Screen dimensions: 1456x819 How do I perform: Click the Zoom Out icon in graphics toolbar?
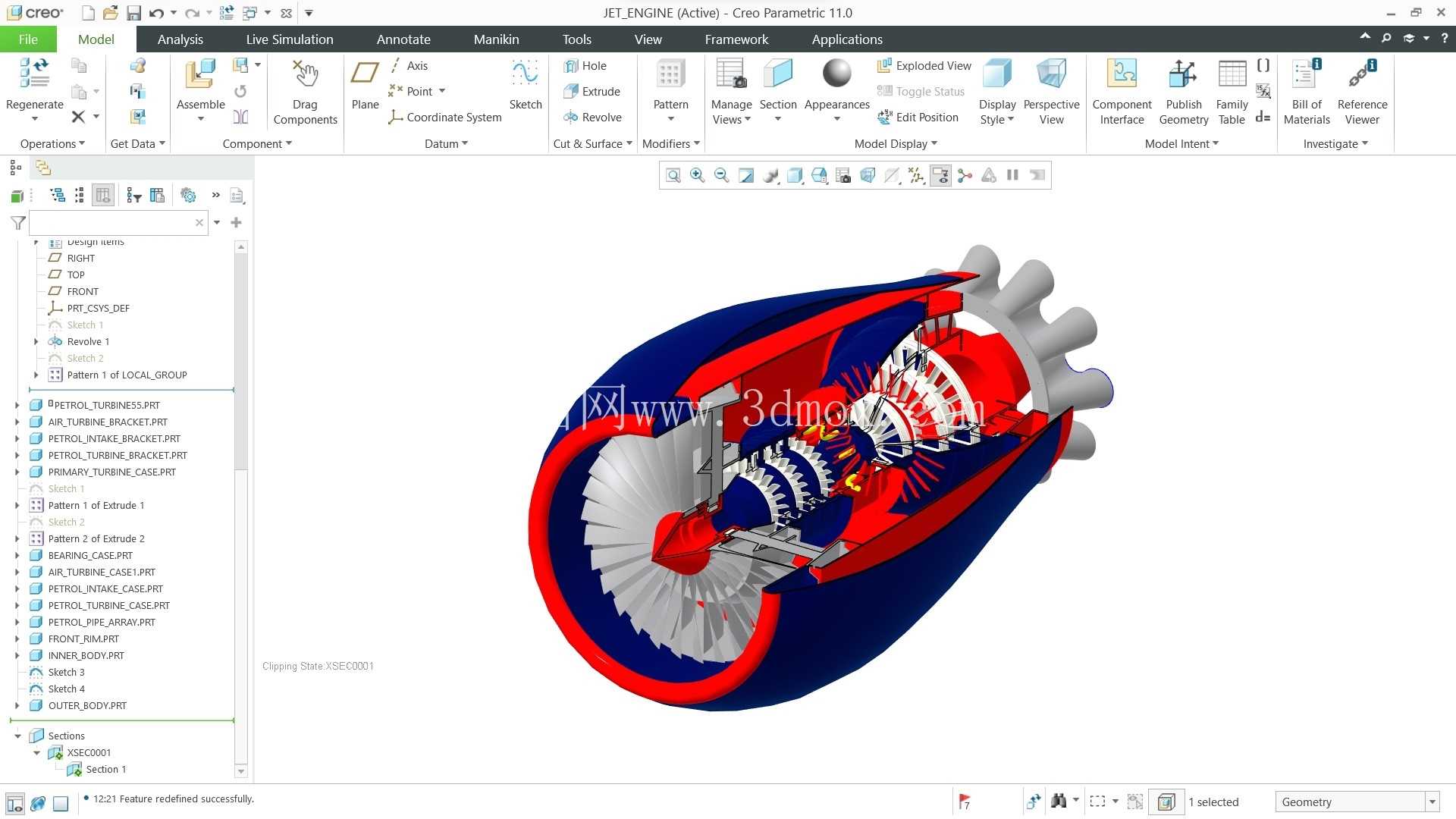(721, 176)
